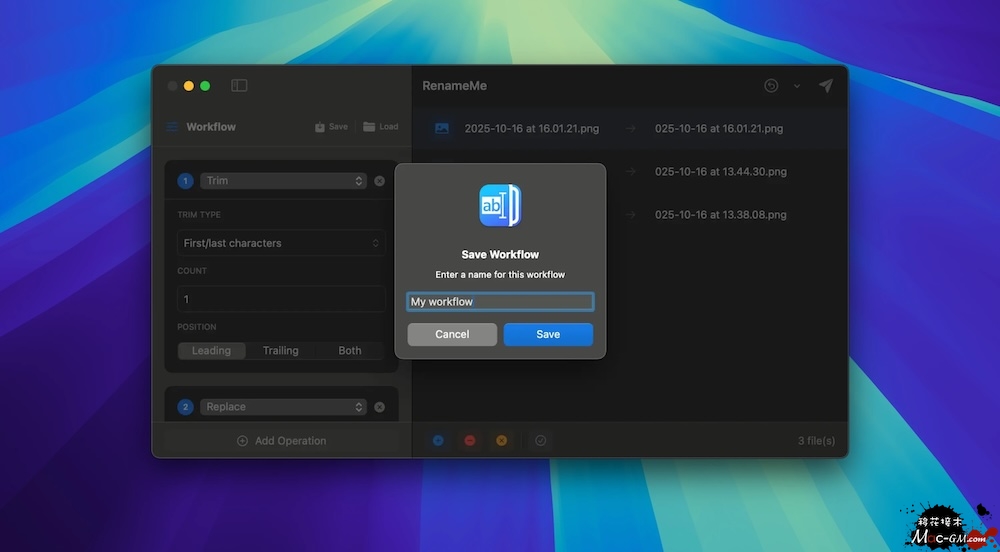
Task: Click the red remove file icon
Action: [x=470, y=440]
